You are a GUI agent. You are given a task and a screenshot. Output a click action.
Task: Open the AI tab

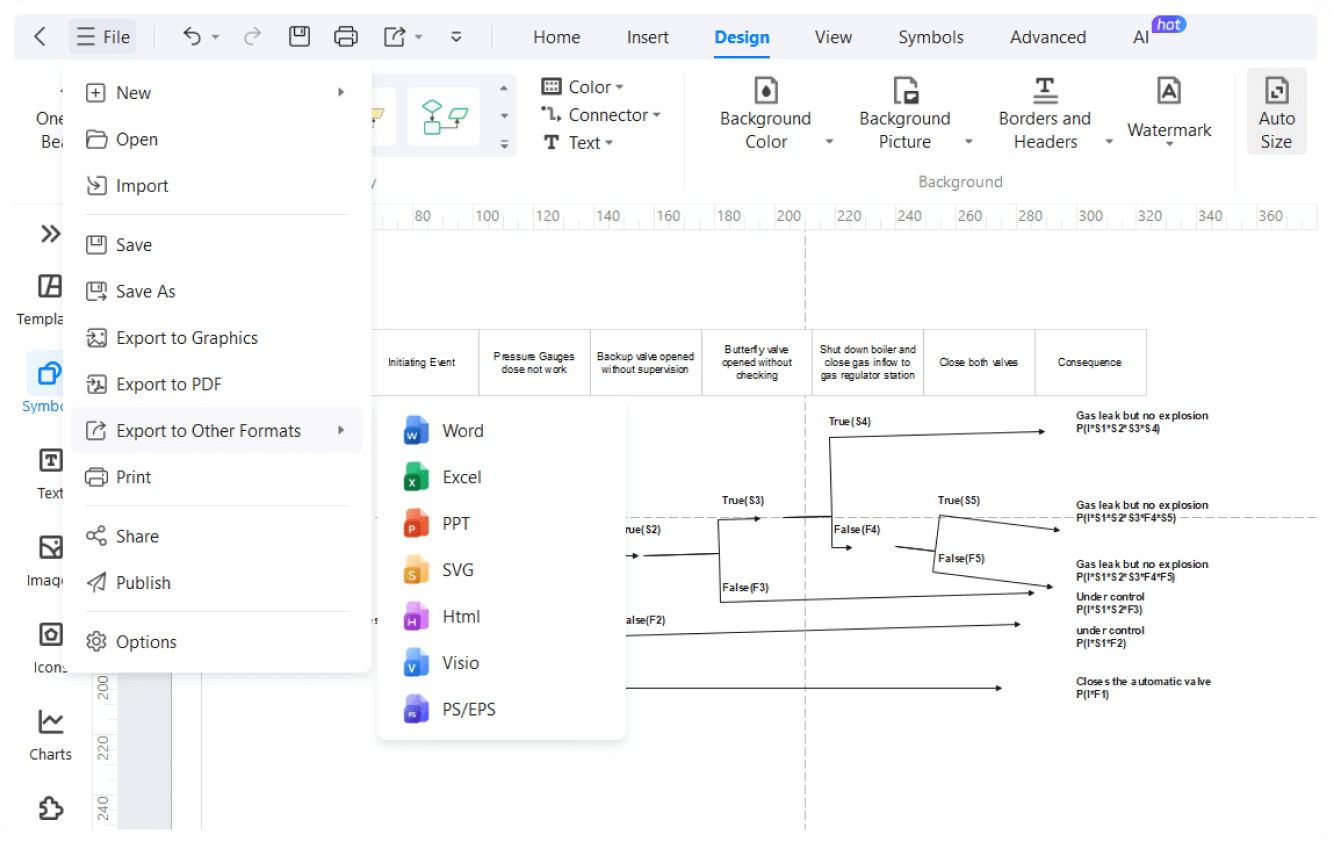pyautogui.click(x=1141, y=37)
